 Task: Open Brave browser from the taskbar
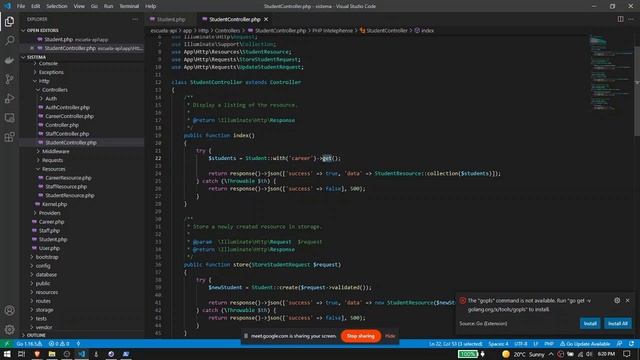pos(37,354)
